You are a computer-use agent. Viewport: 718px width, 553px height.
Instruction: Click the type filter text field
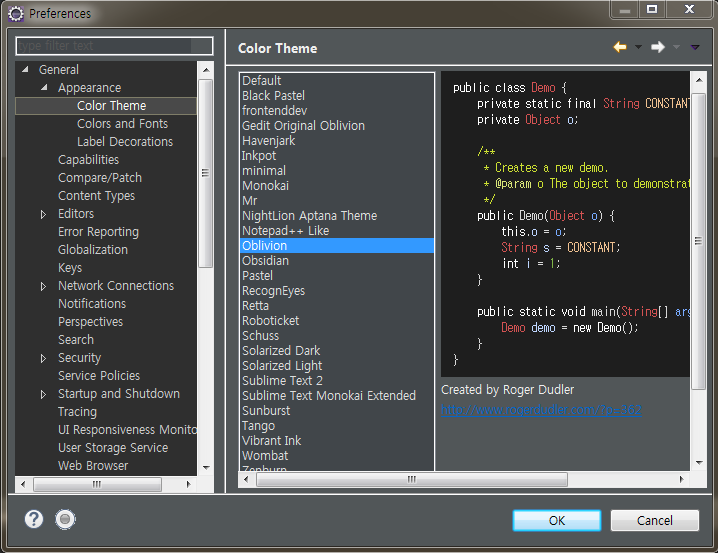pos(115,46)
